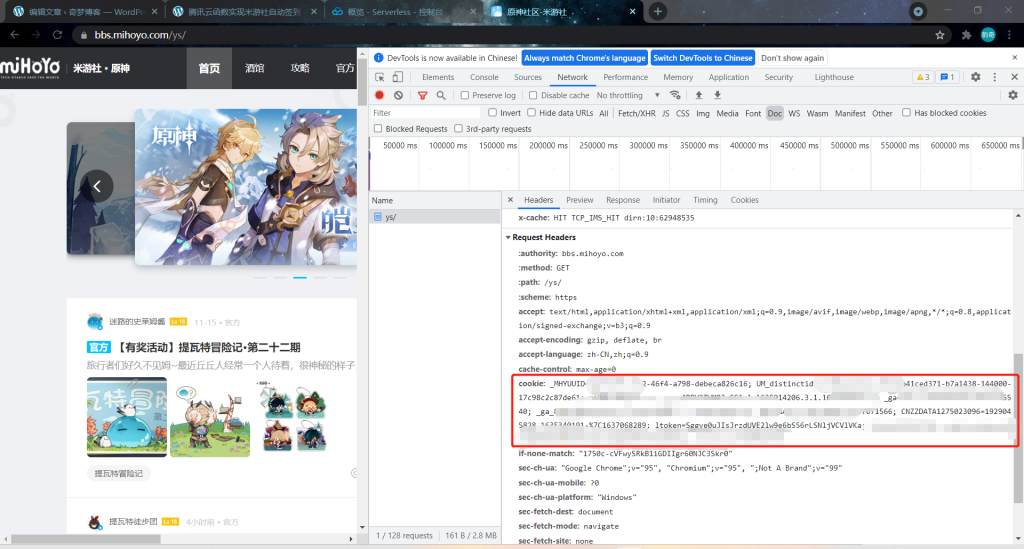Click Don't show again button
This screenshot has width=1024, height=549.
(x=792, y=58)
